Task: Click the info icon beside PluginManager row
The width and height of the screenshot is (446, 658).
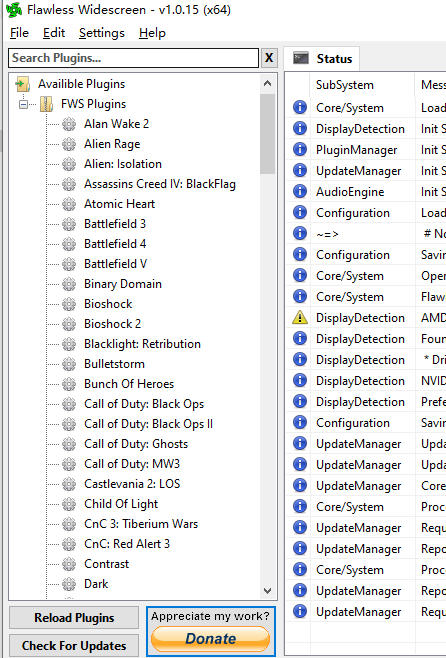Action: tap(300, 149)
